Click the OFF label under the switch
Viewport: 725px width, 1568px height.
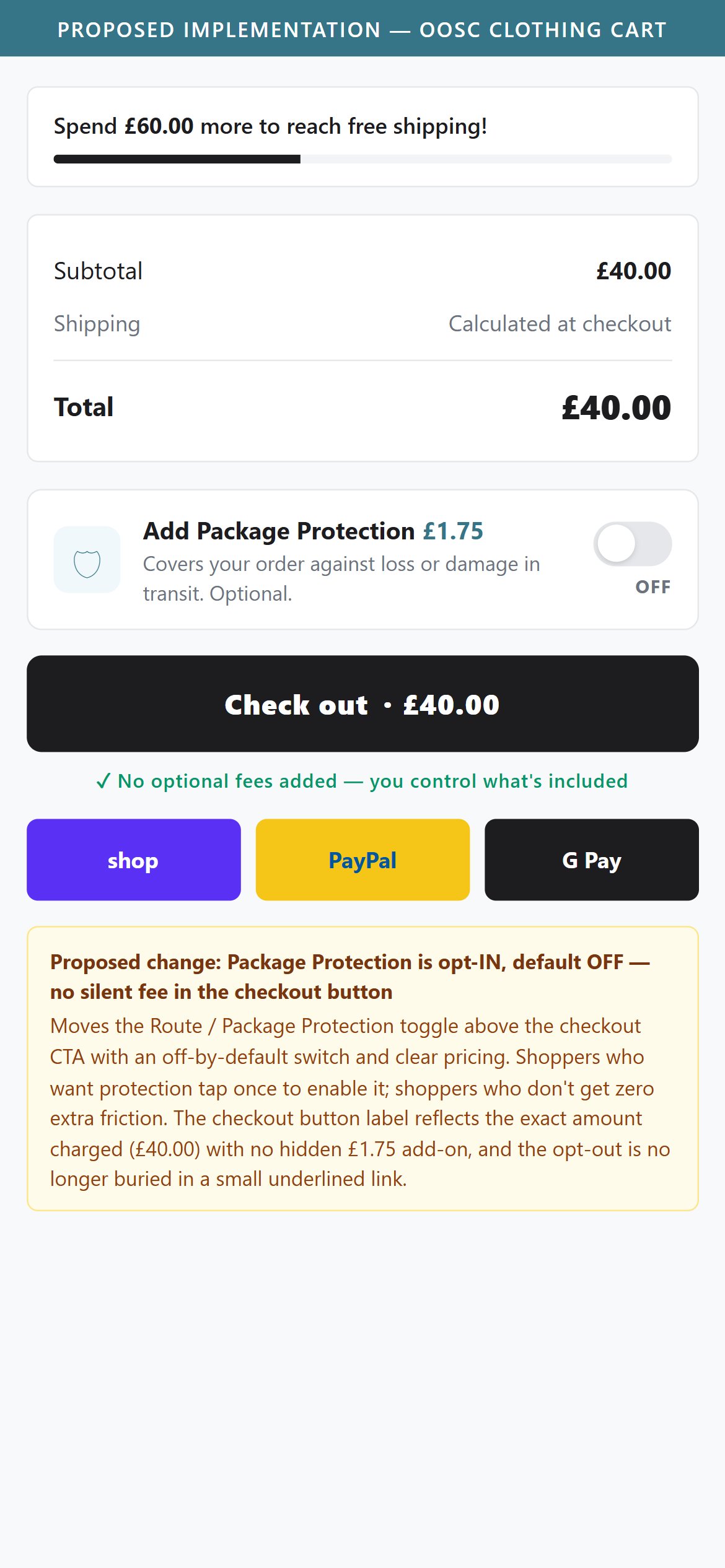coord(653,587)
